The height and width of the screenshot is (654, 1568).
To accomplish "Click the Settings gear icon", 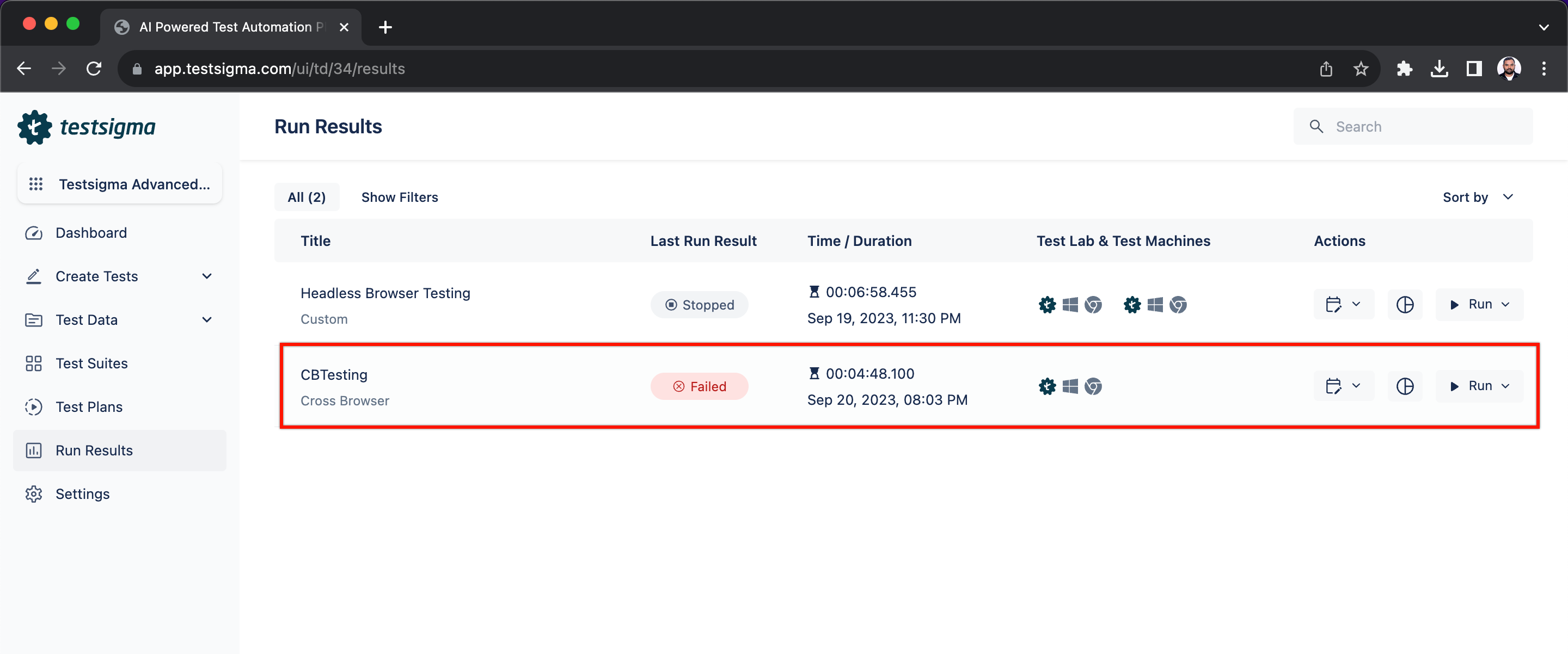I will tap(33, 494).
